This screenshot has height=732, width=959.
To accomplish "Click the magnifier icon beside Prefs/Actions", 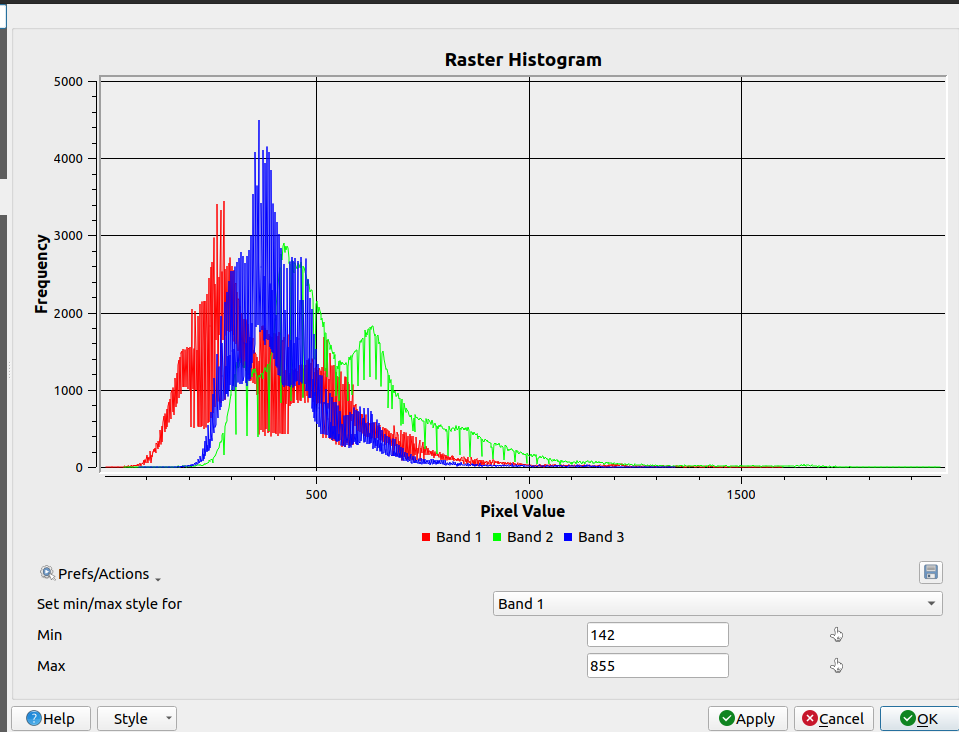I will pos(46,573).
